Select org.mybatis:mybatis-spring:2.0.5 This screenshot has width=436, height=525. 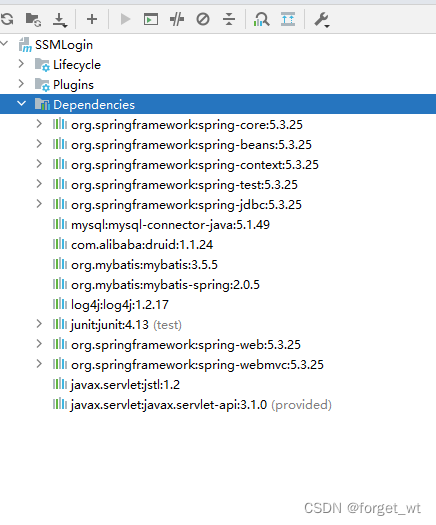[x=165, y=285]
